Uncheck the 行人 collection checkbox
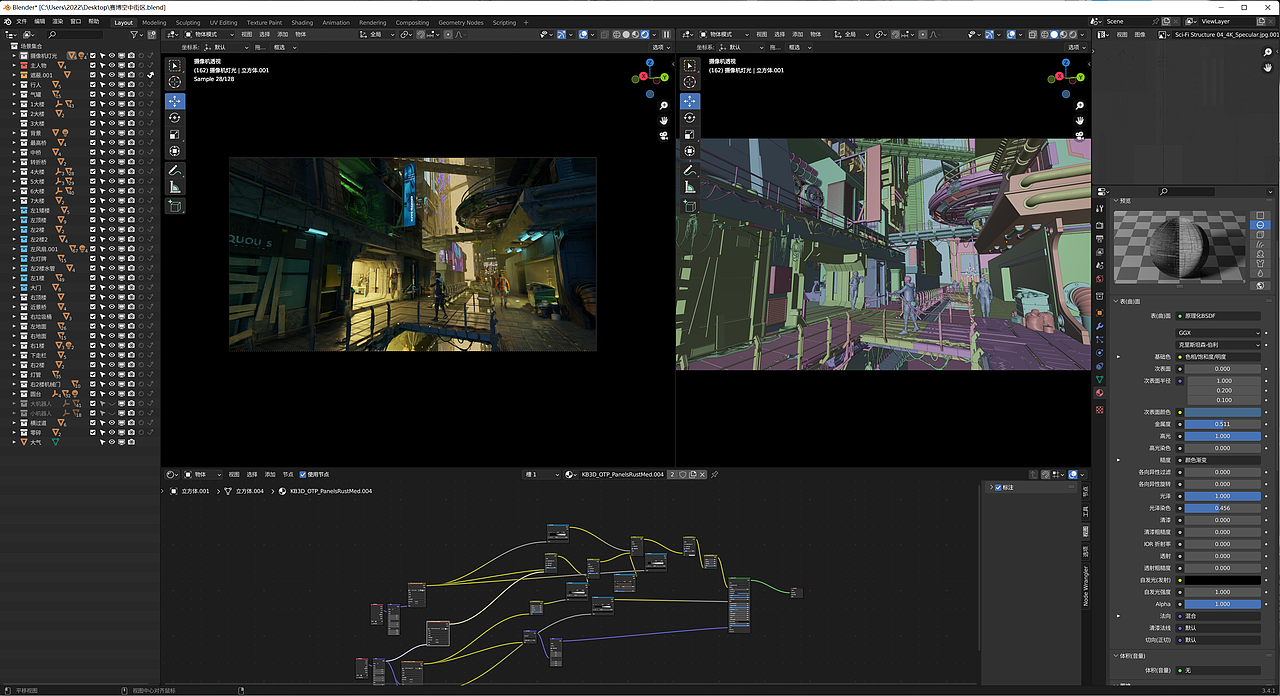The height and width of the screenshot is (696, 1280). (93, 85)
